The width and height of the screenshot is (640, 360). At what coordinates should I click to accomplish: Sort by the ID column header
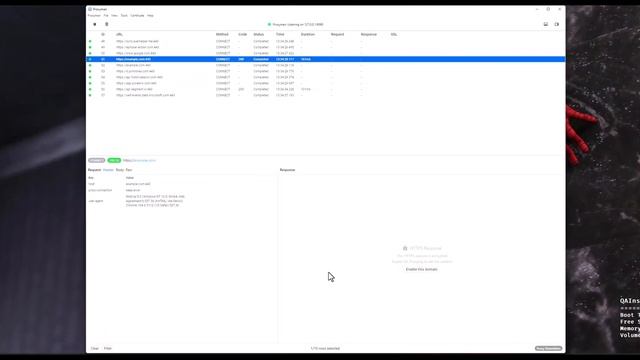pos(103,35)
